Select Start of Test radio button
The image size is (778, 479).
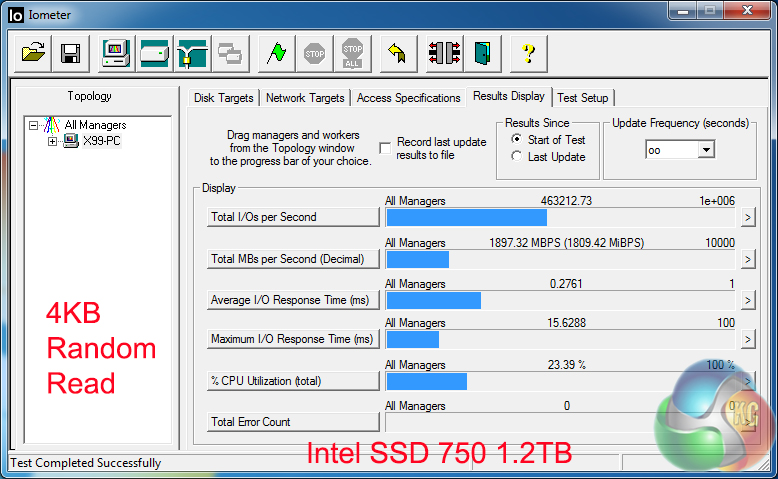pyautogui.click(x=517, y=139)
